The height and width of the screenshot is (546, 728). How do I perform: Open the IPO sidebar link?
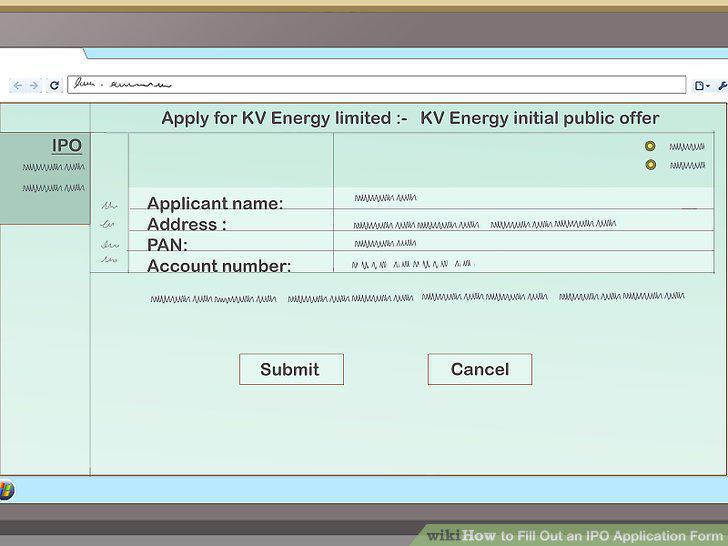(x=67, y=146)
